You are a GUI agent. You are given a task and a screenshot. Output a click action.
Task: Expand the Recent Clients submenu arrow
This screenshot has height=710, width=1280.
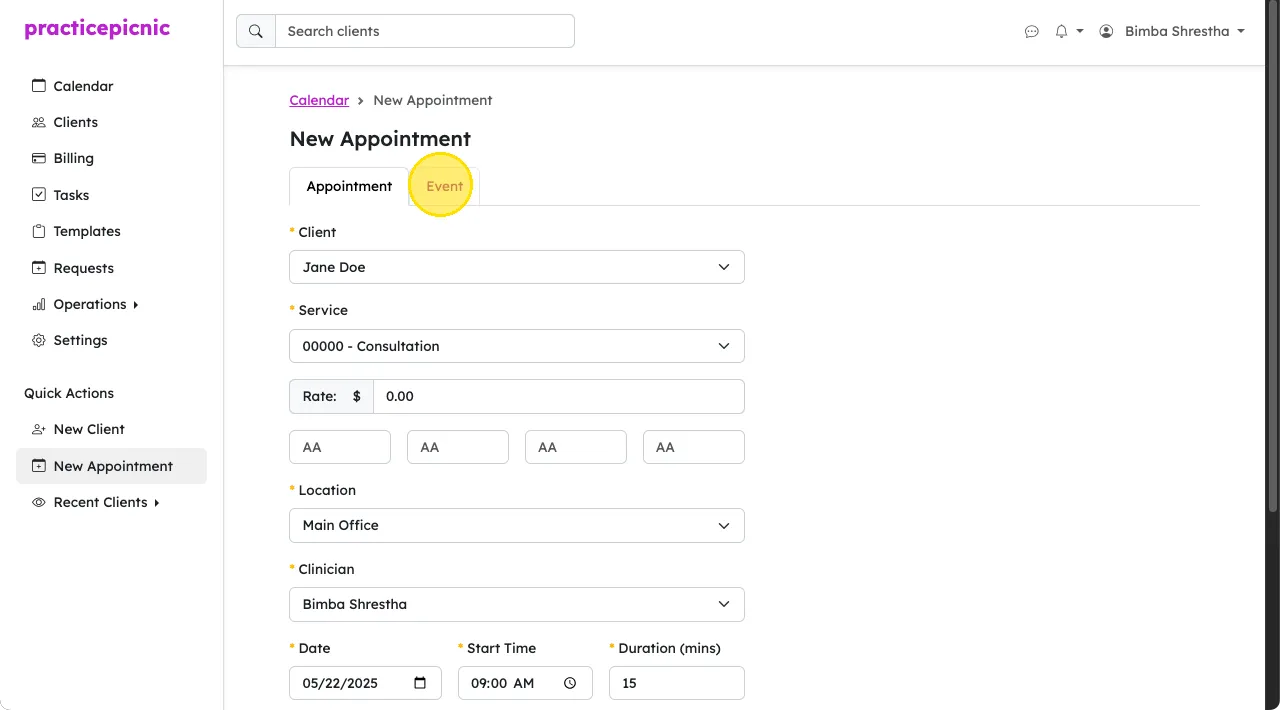pyautogui.click(x=156, y=503)
